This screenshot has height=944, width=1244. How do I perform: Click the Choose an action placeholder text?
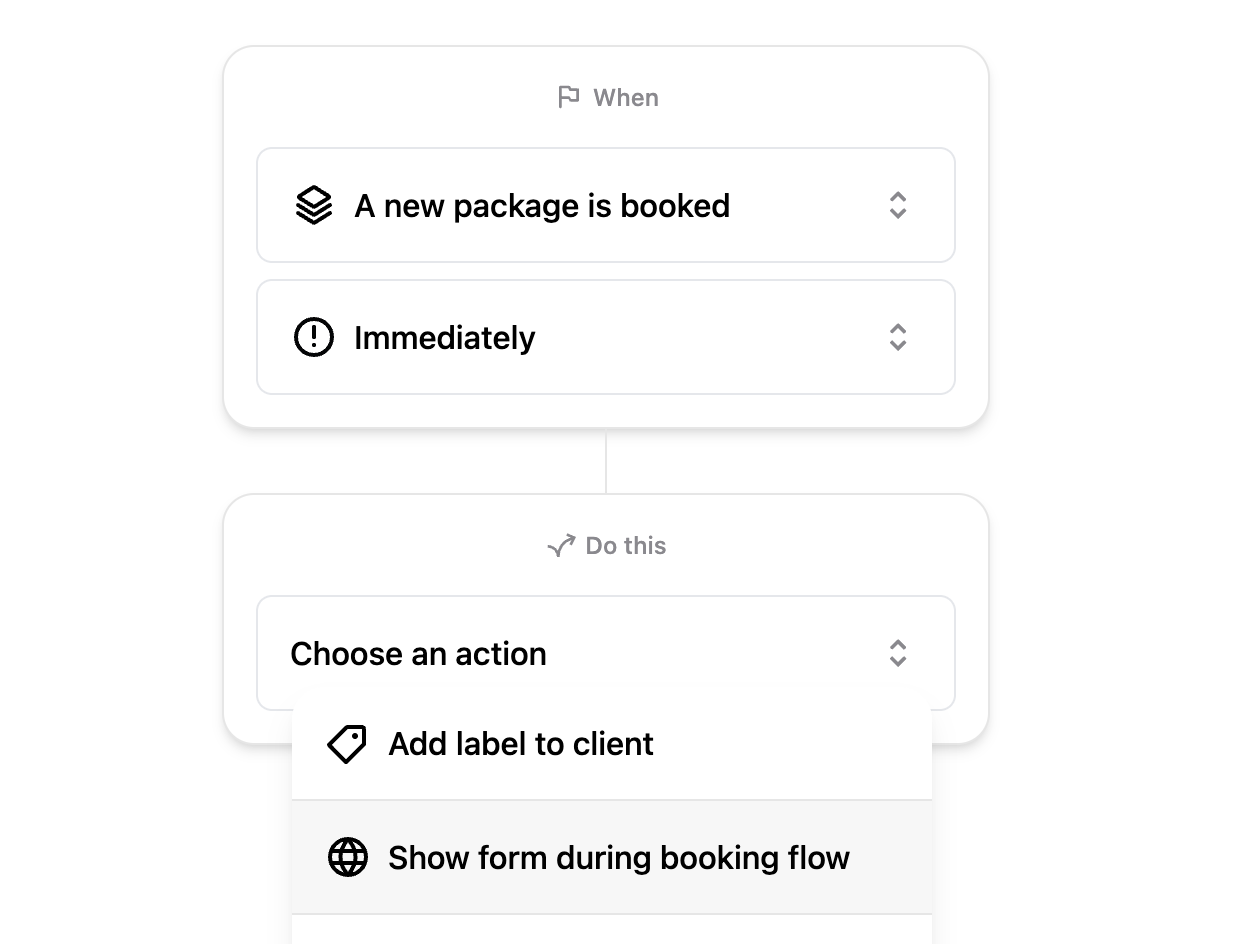[418, 654]
